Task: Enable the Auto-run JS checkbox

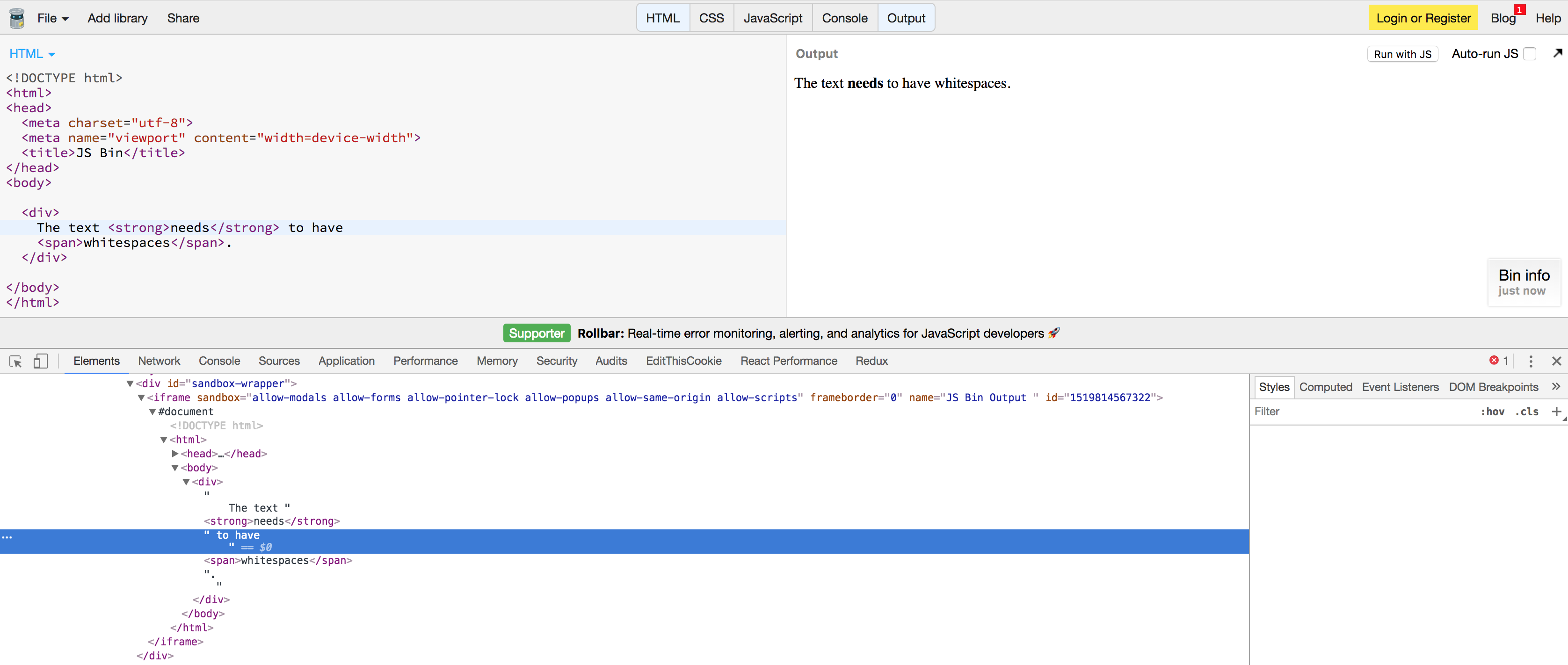Action: point(1530,53)
